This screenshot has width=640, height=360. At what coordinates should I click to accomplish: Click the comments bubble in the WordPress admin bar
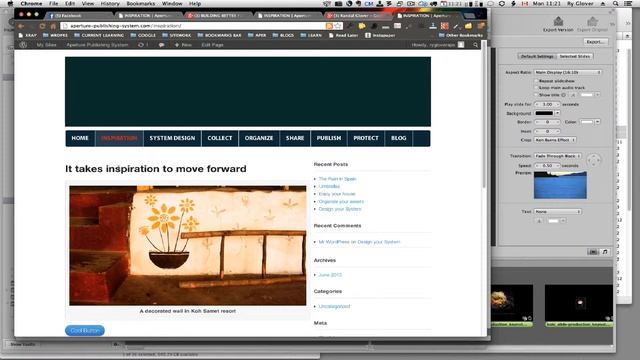pos(162,45)
